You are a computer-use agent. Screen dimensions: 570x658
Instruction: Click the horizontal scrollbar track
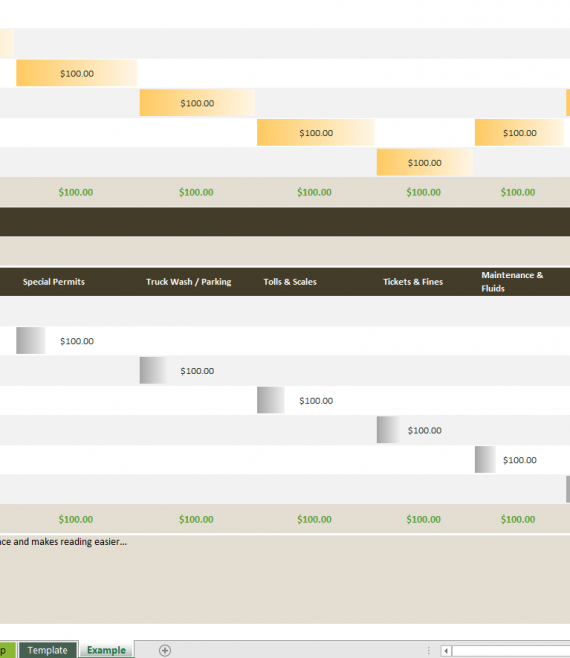[x=511, y=650]
